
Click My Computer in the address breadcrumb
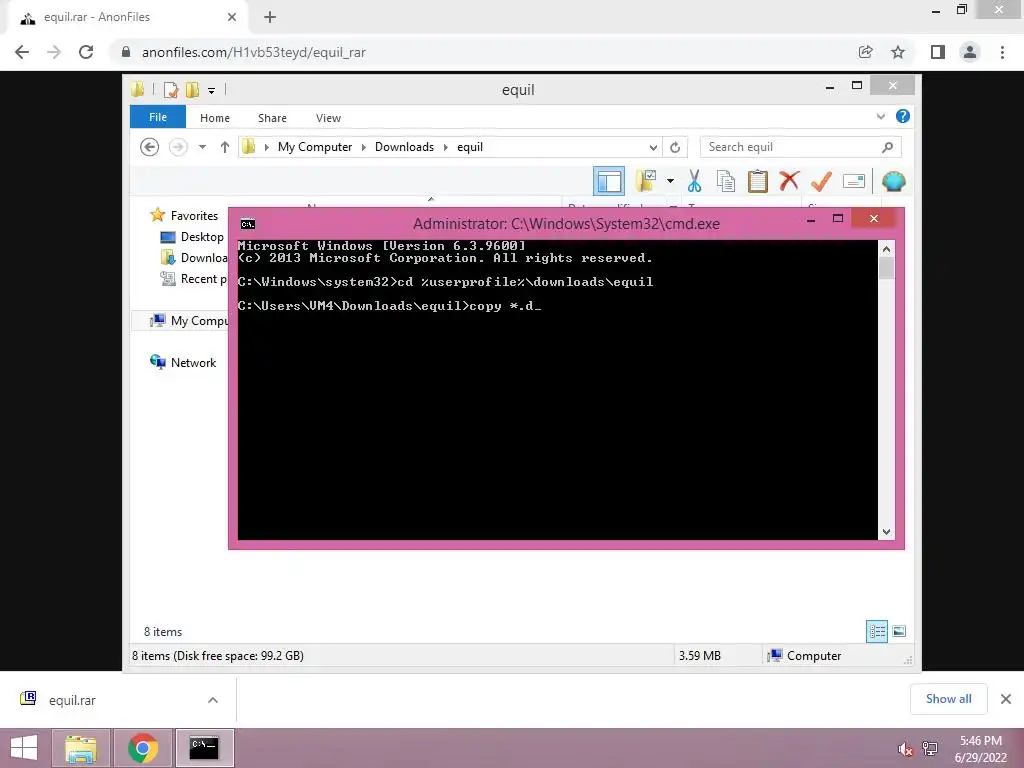[x=315, y=147]
